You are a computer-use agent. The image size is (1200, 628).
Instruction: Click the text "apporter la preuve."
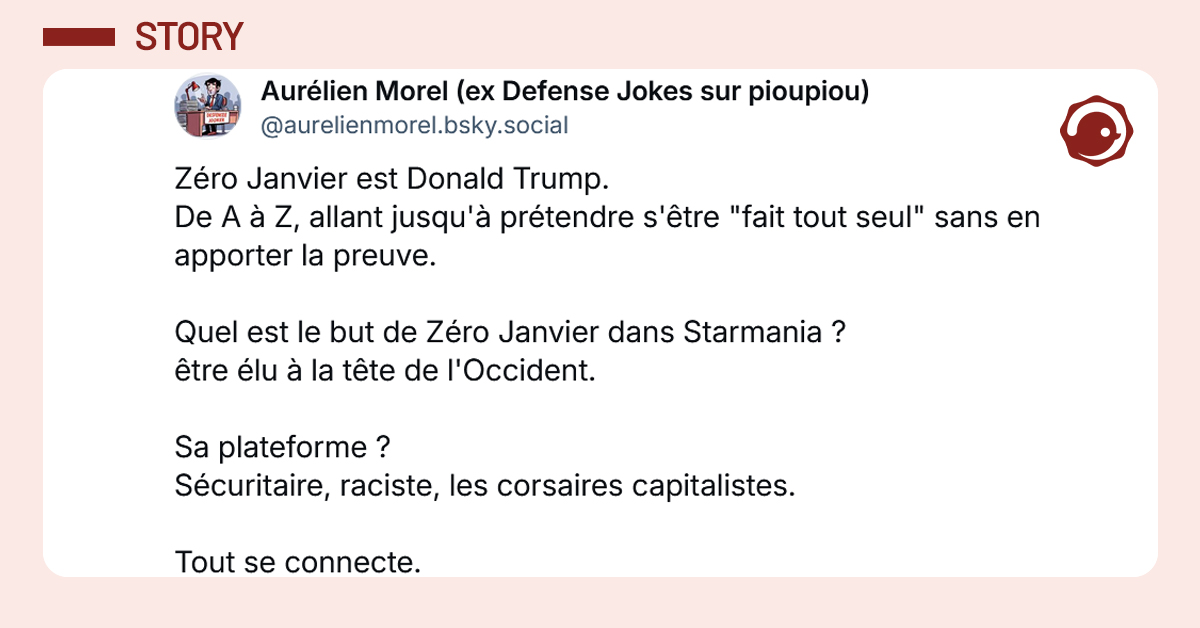pyautogui.click(x=306, y=254)
